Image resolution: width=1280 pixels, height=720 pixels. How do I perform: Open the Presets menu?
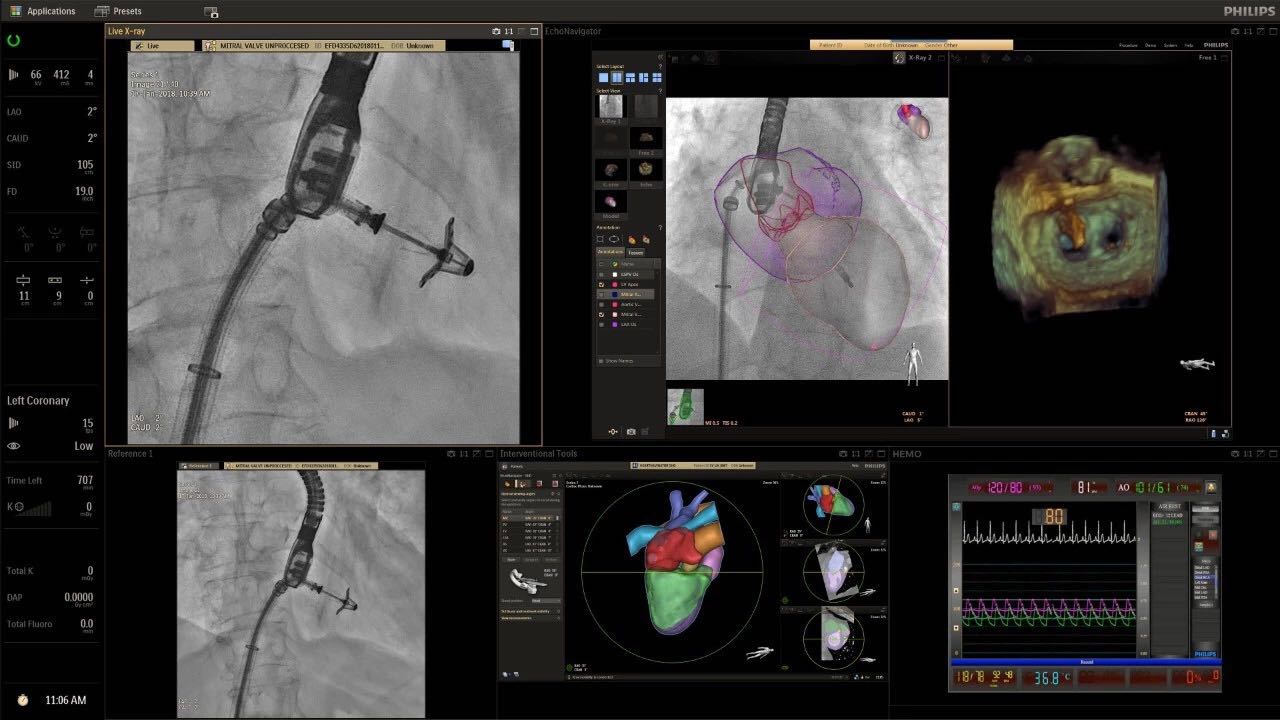pos(118,11)
